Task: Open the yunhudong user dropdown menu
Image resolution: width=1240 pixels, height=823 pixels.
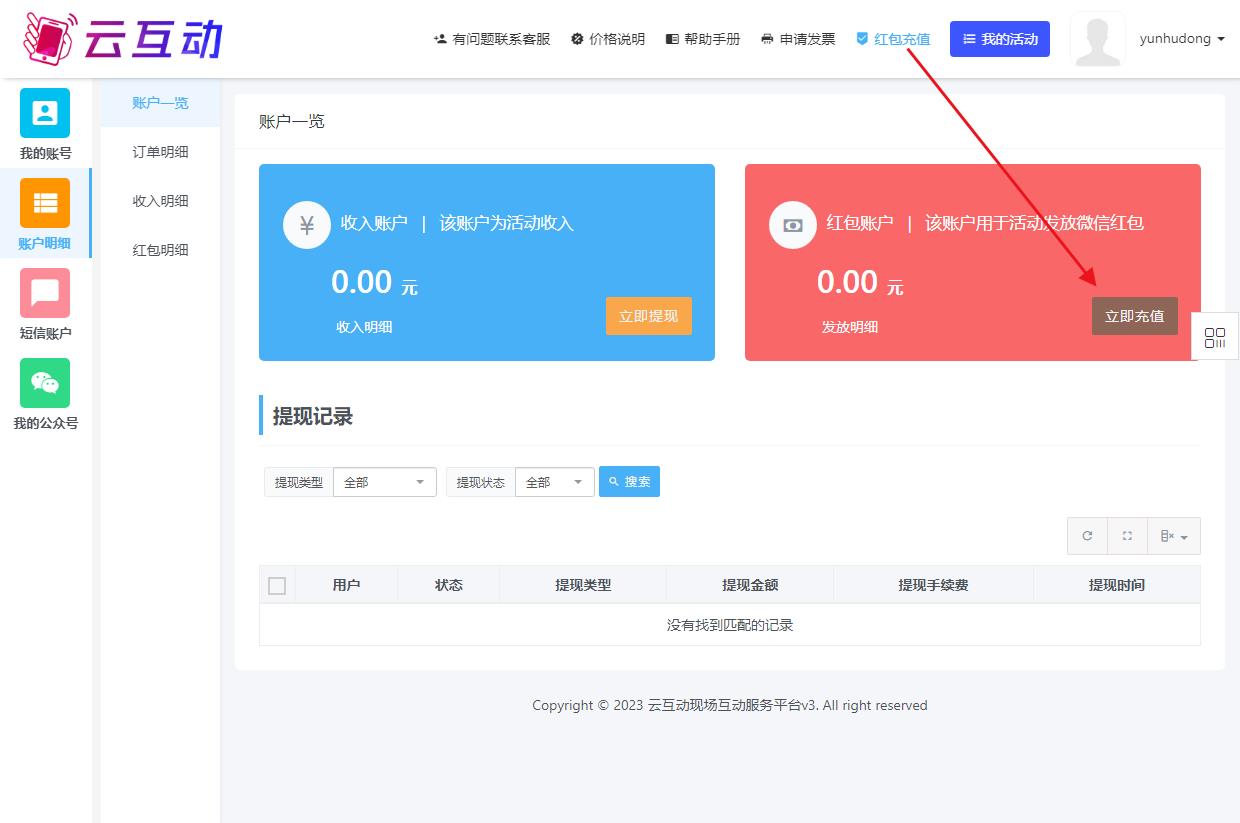Action: tap(1182, 39)
